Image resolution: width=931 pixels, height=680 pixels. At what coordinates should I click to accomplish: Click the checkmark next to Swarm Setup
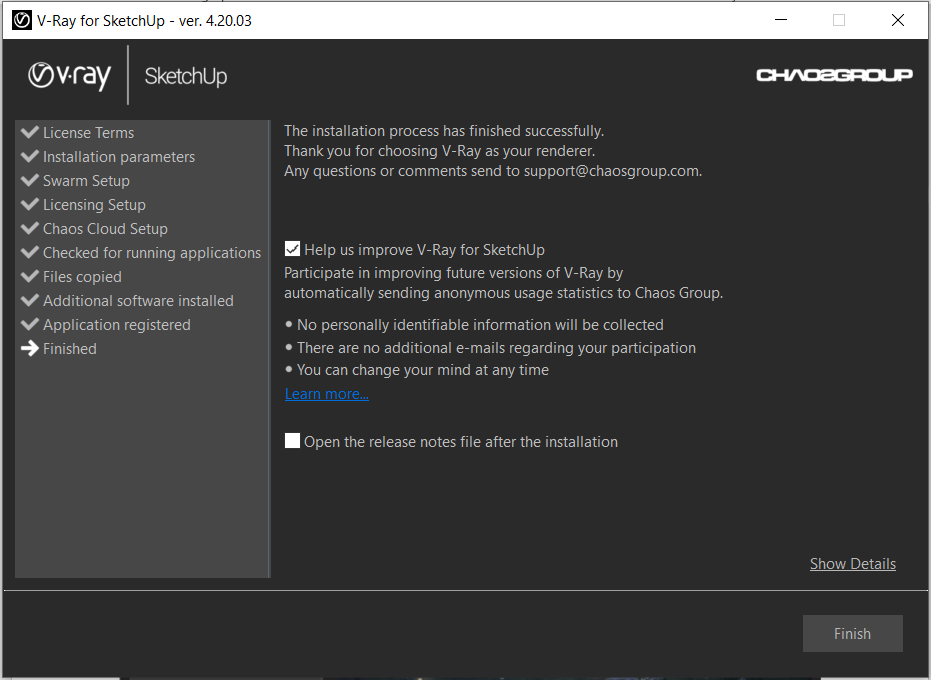pyautogui.click(x=30, y=180)
